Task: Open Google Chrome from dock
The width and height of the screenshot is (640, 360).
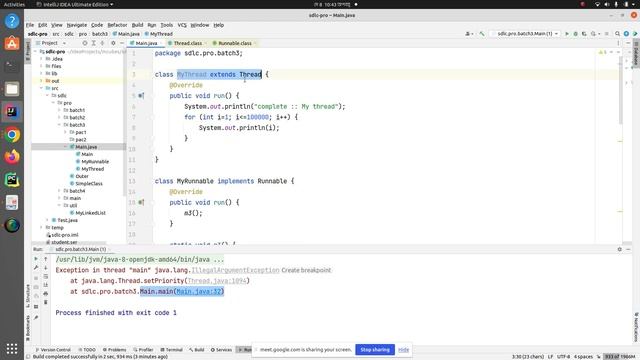Action: click(x=12, y=135)
